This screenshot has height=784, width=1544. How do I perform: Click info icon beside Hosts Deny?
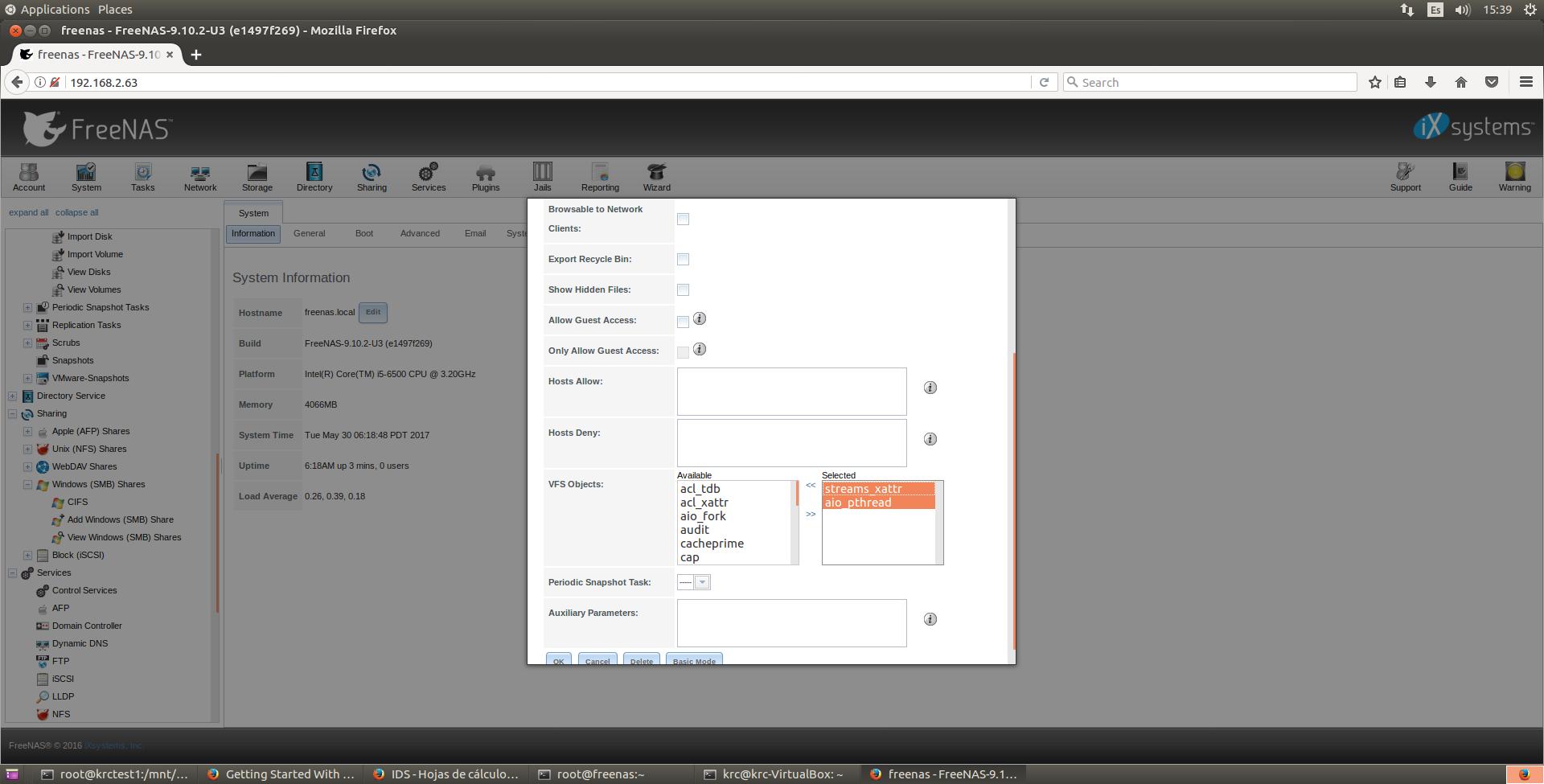point(930,439)
